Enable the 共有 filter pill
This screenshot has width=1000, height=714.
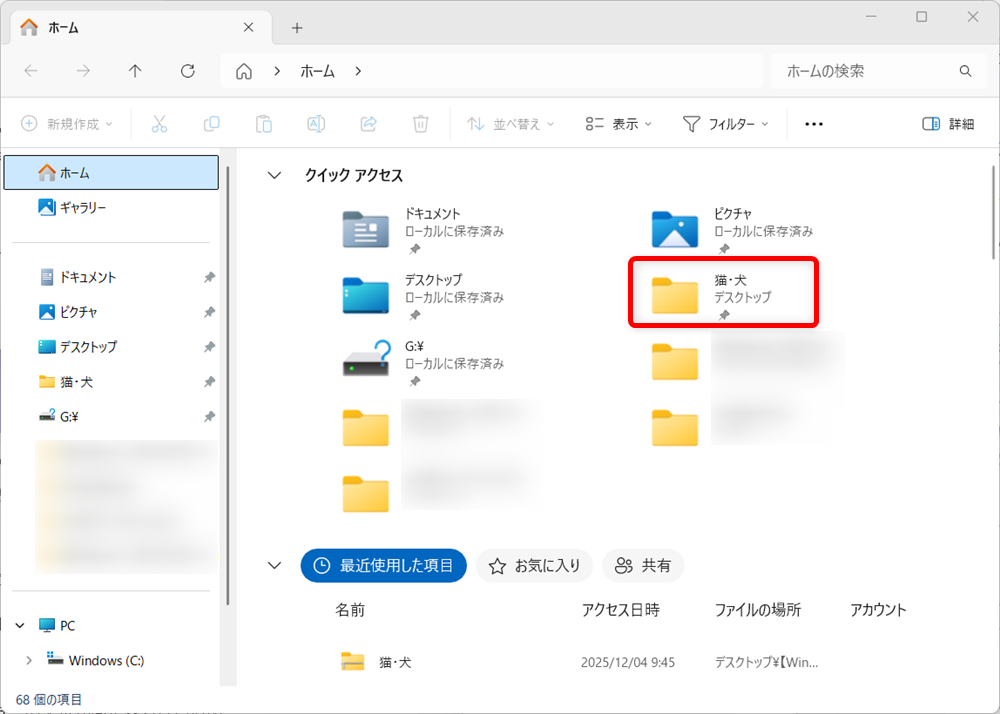click(x=643, y=565)
